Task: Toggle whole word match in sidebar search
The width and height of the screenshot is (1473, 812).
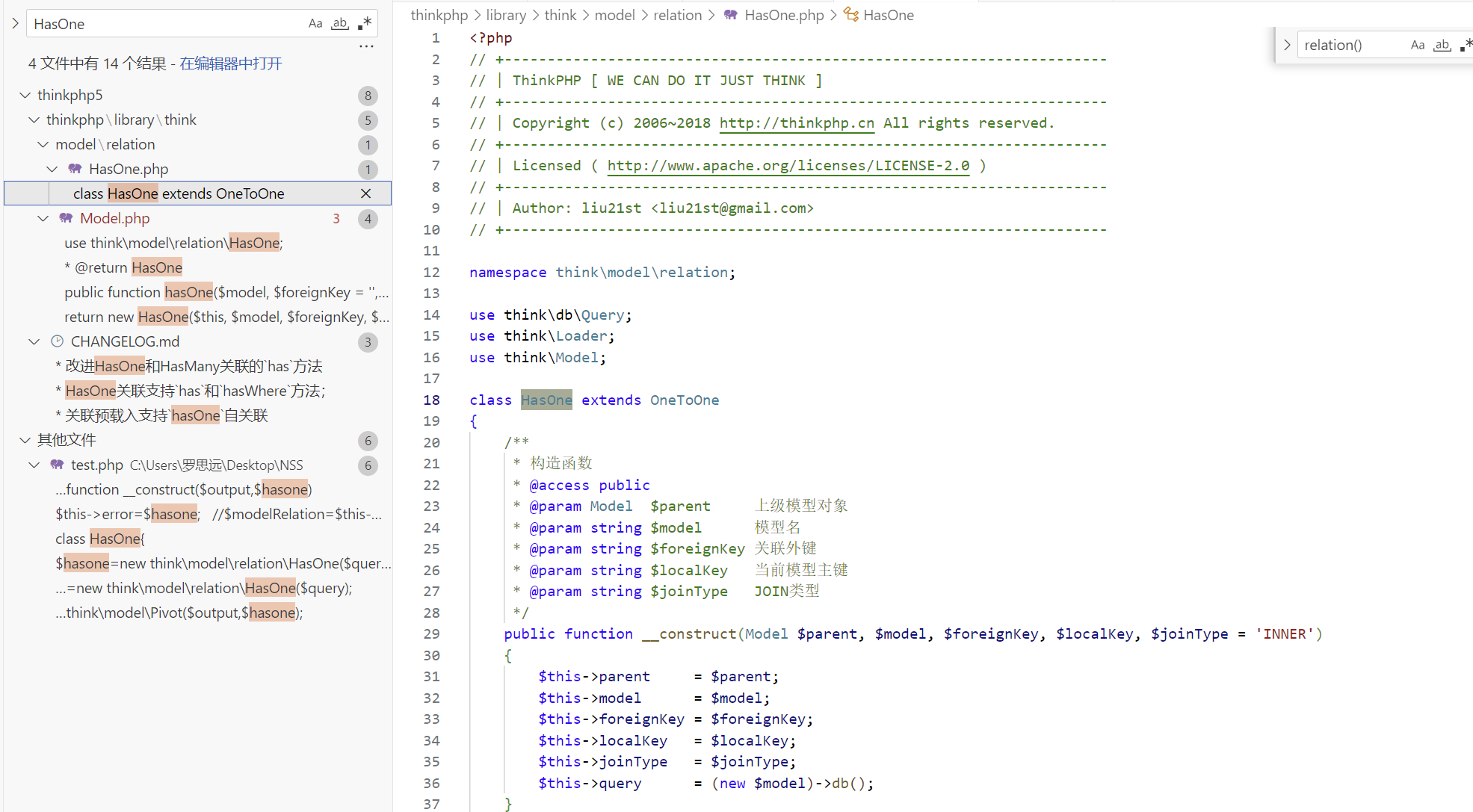Action: [x=339, y=23]
